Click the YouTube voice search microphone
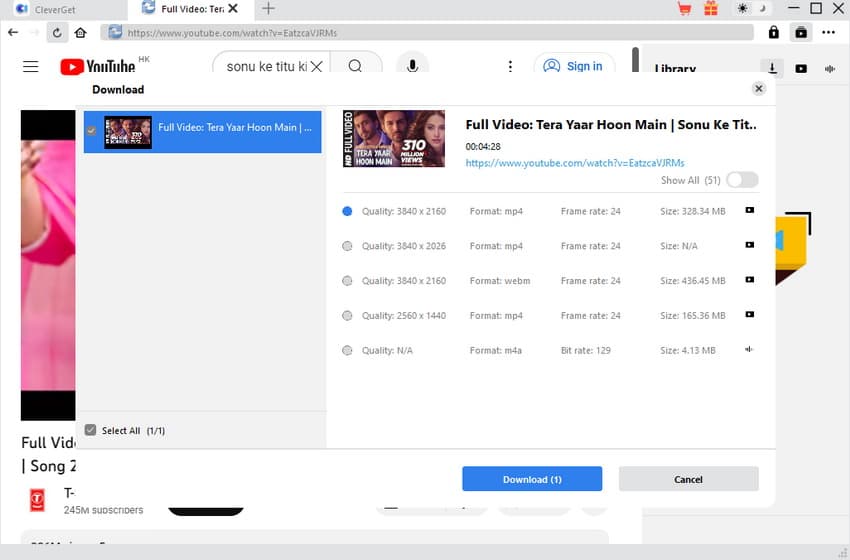The image size is (850, 560). click(411, 66)
